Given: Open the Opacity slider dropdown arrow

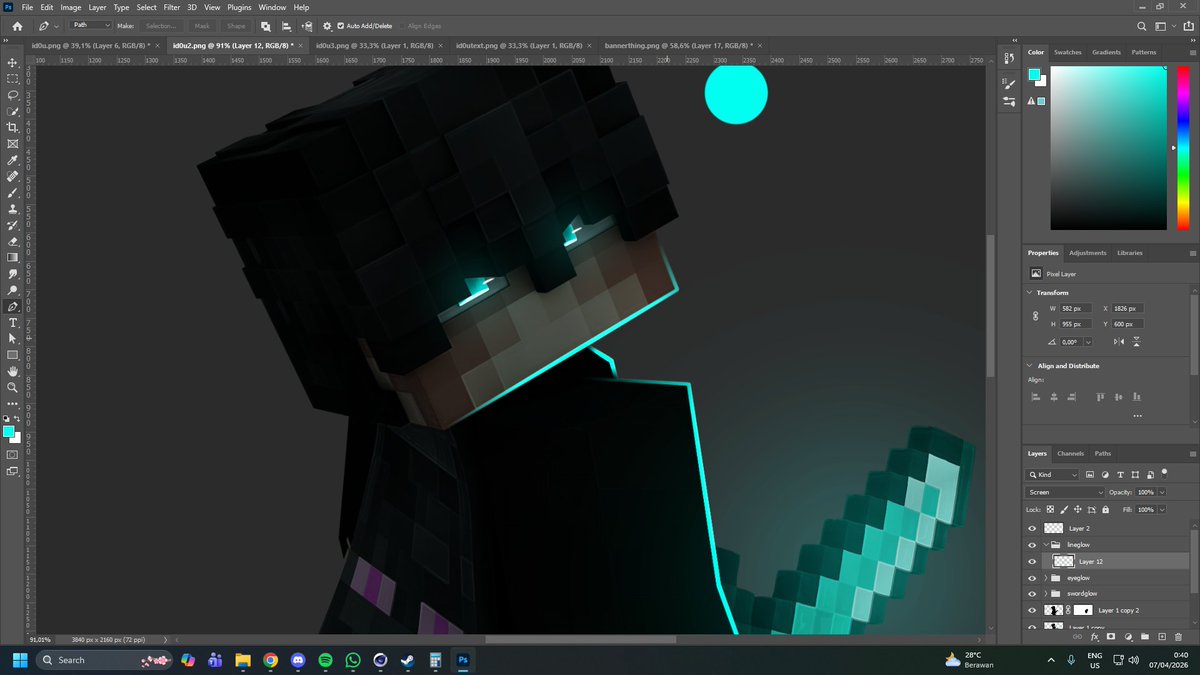Looking at the screenshot, I should coord(1160,492).
